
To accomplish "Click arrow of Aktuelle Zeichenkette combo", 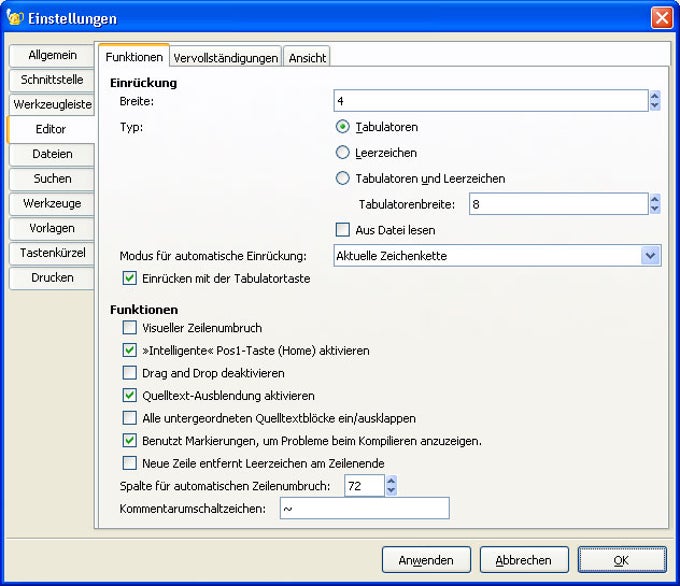I will pos(650,255).
